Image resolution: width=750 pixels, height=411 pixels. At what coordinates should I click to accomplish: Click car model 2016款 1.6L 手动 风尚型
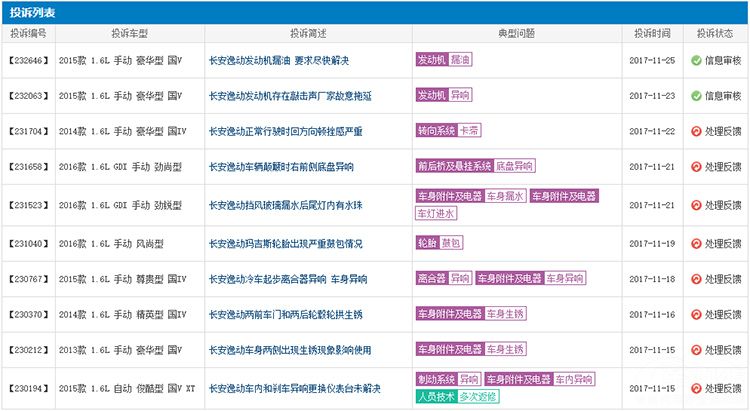tap(111, 244)
